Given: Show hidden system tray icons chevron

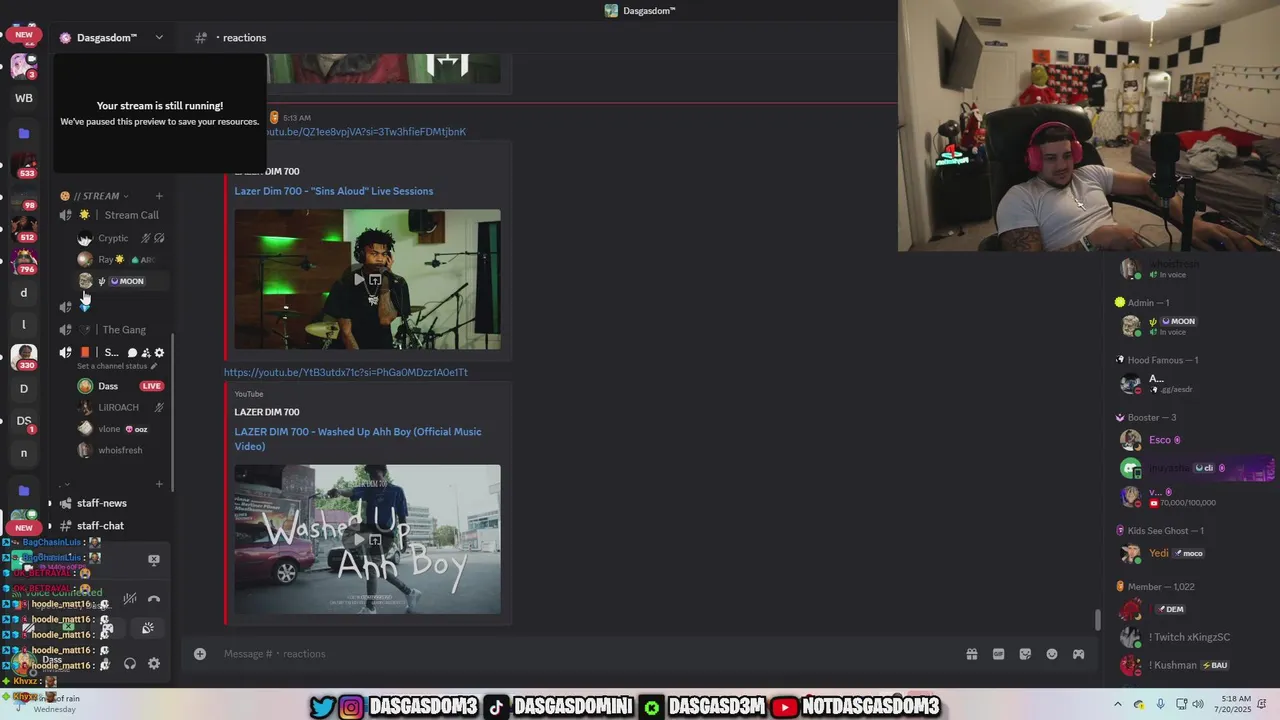Looking at the screenshot, I should tap(1118, 704).
